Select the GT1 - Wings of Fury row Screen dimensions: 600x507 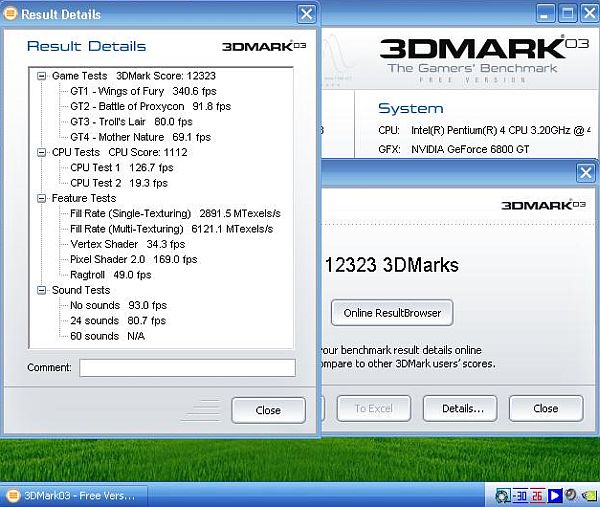(x=143, y=91)
